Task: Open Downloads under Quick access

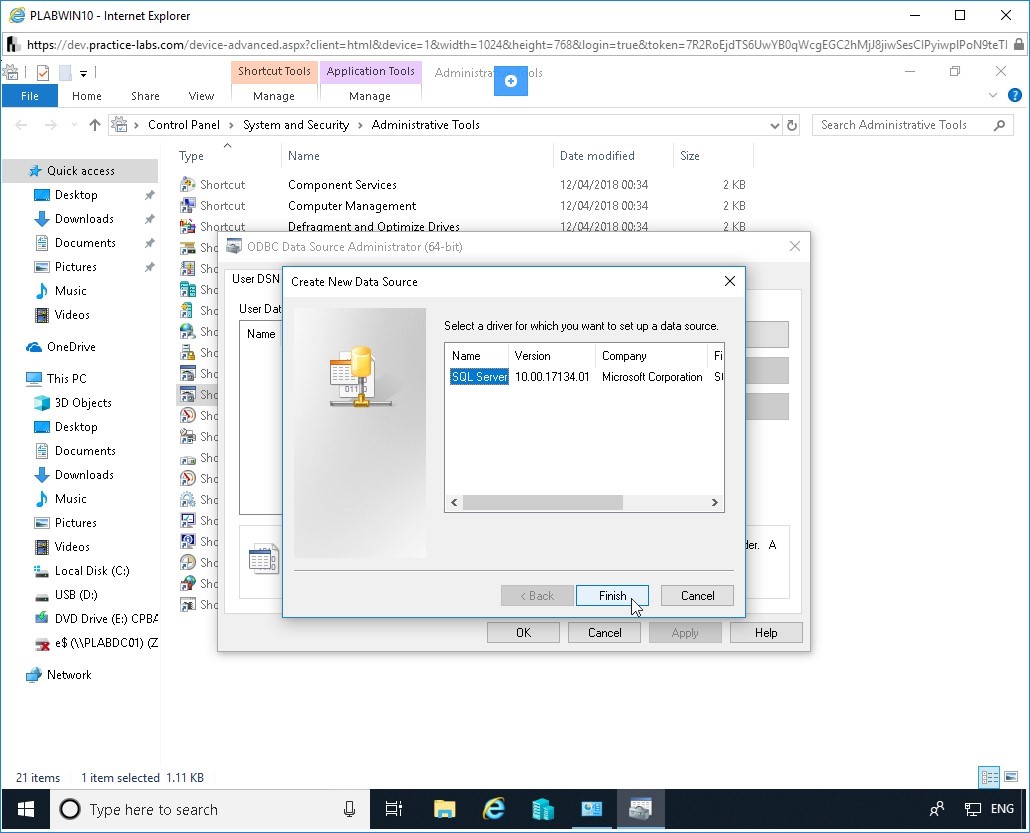Action: coord(84,219)
